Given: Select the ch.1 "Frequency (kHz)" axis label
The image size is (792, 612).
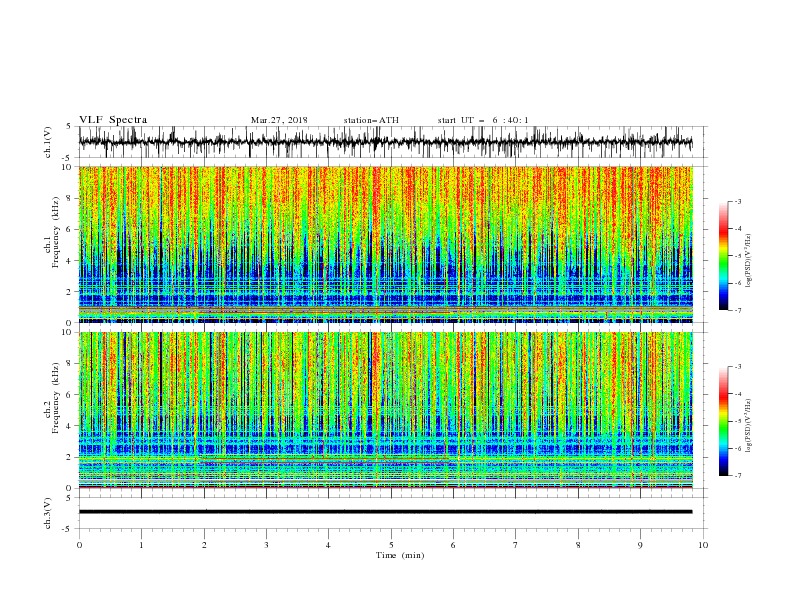Looking at the screenshot, I should (x=55, y=230).
